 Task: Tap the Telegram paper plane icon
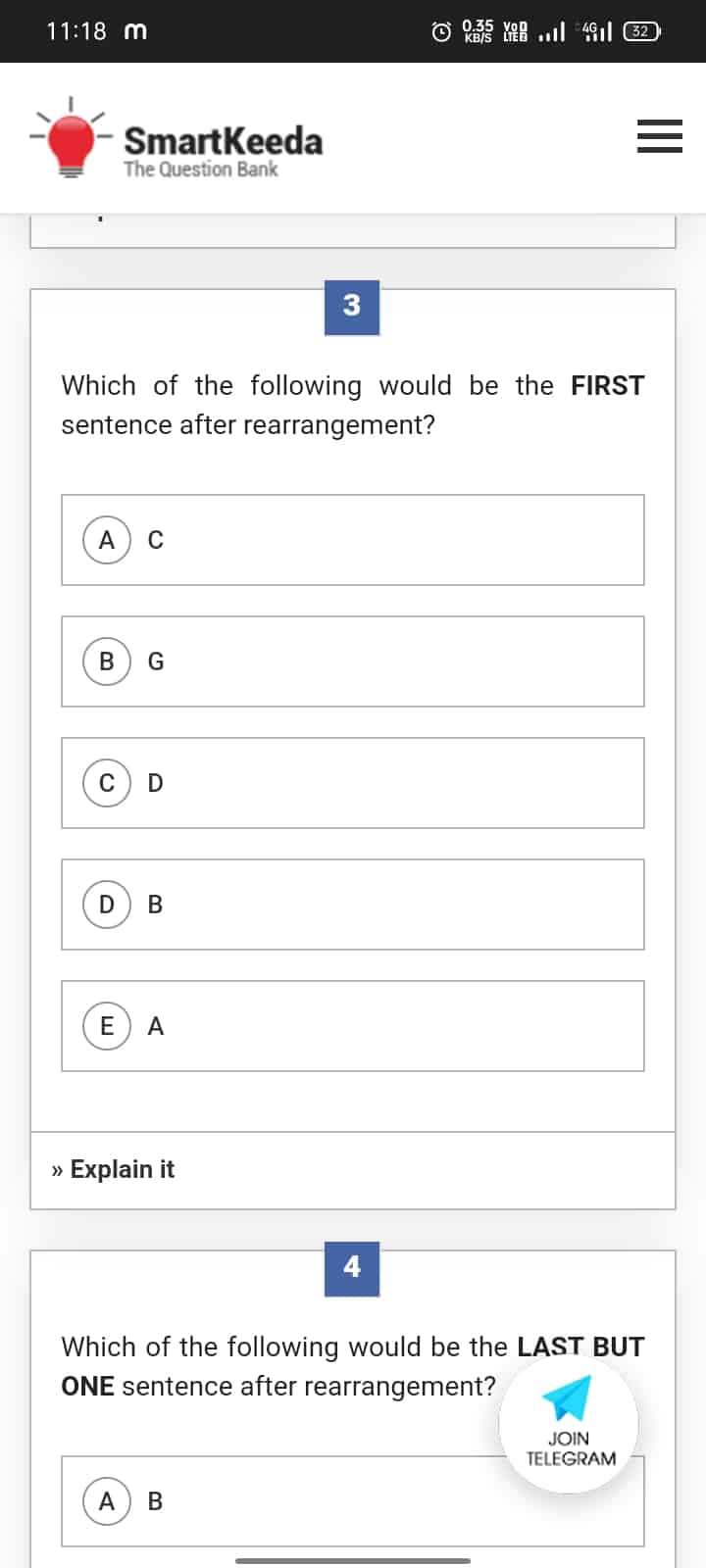point(568,1398)
